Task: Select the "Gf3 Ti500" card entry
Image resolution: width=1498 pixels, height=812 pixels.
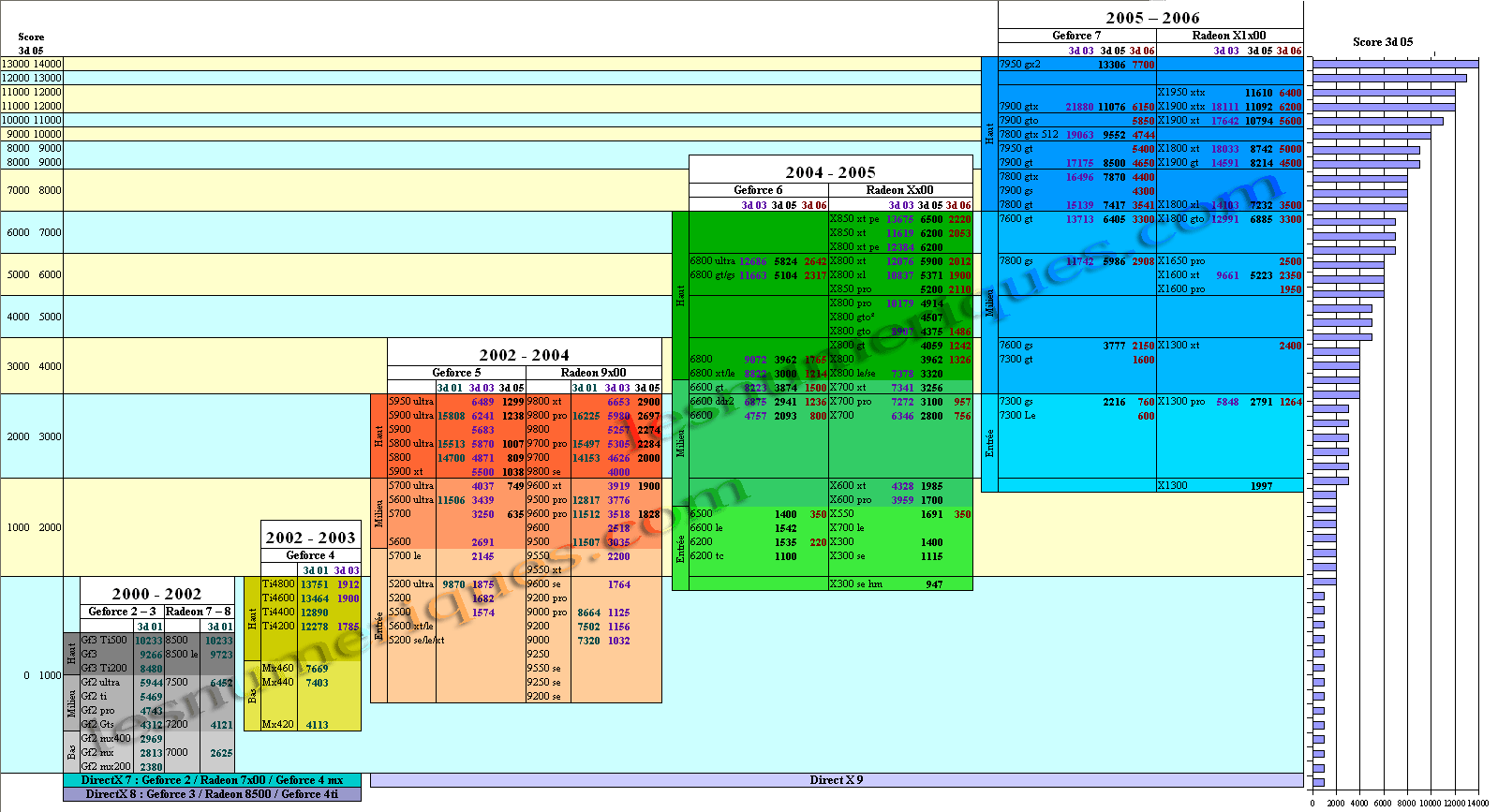Action: (x=104, y=641)
